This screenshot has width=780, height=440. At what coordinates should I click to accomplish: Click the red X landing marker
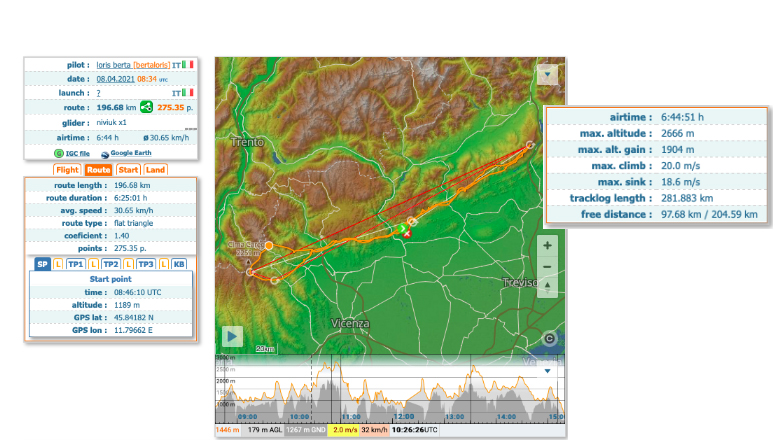(406, 233)
